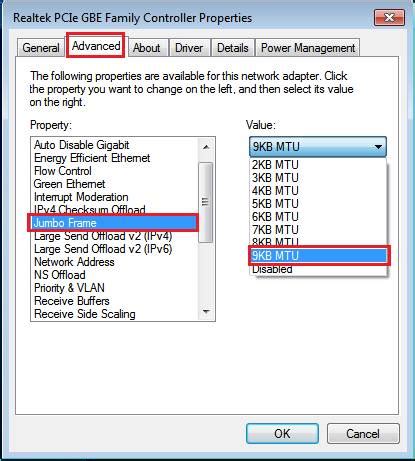Screen dimensions: 415x461
Task: Select NS Offload property
Action: click(115, 275)
